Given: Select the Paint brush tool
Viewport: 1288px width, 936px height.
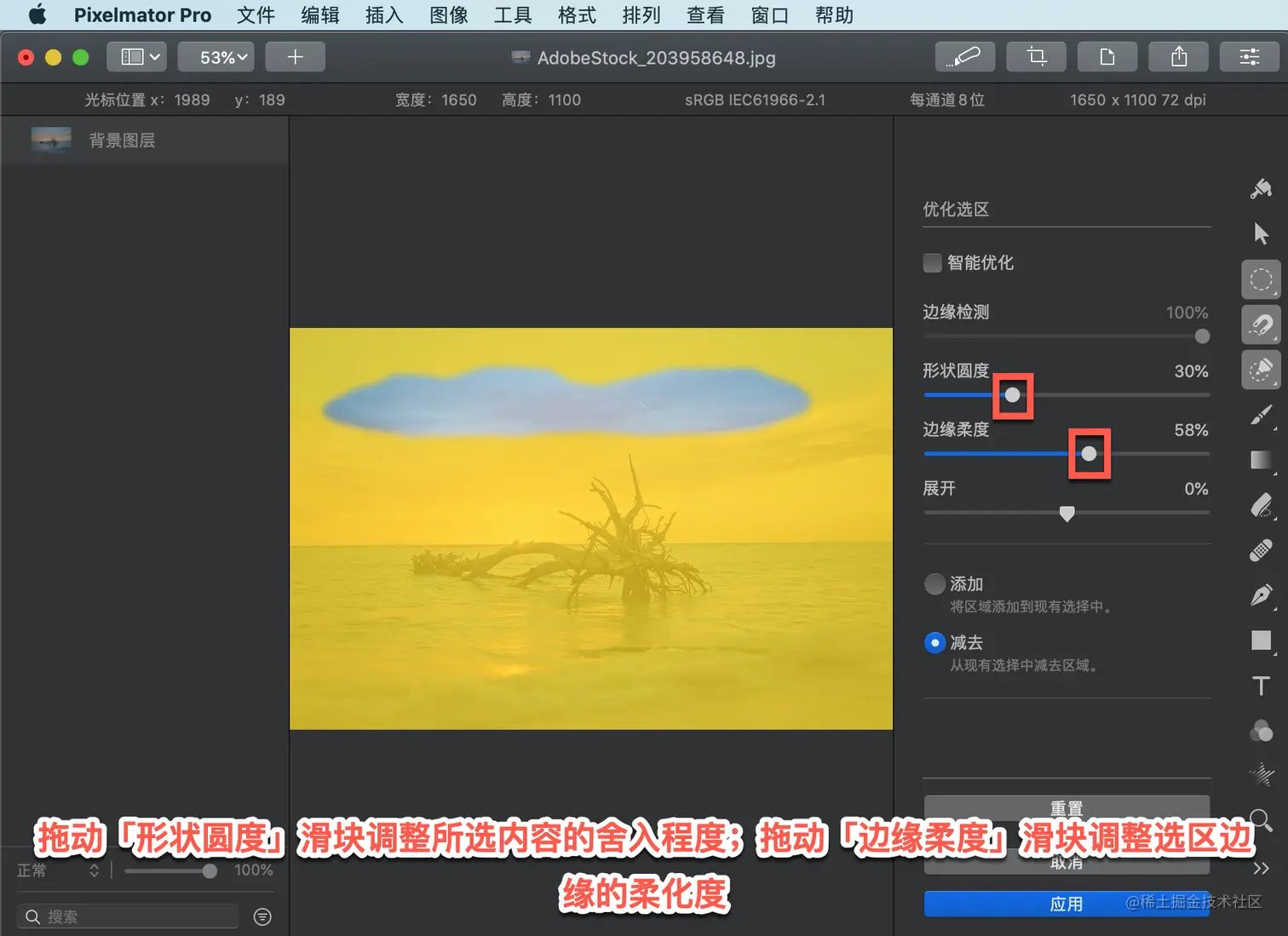Looking at the screenshot, I should tap(1261, 415).
